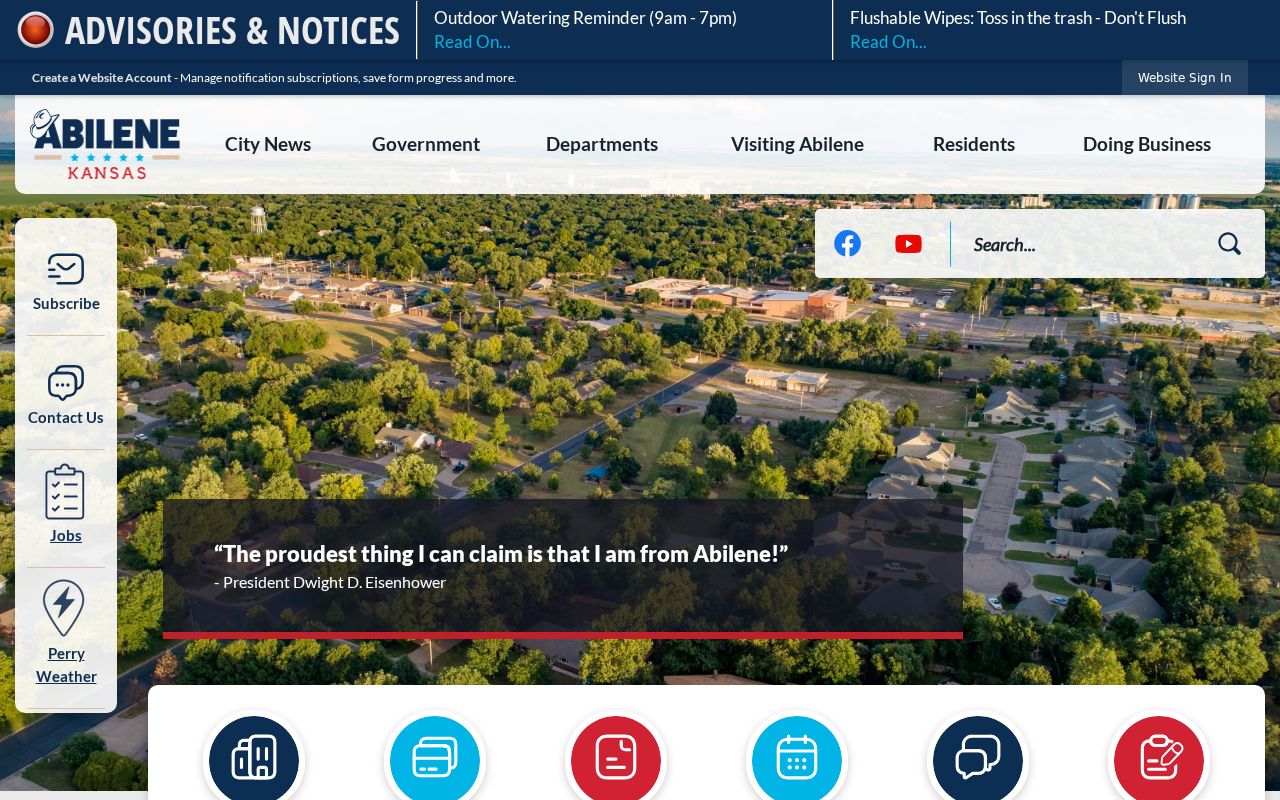Open the Subscribe text link
This screenshot has height=800, width=1280.
coord(66,303)
